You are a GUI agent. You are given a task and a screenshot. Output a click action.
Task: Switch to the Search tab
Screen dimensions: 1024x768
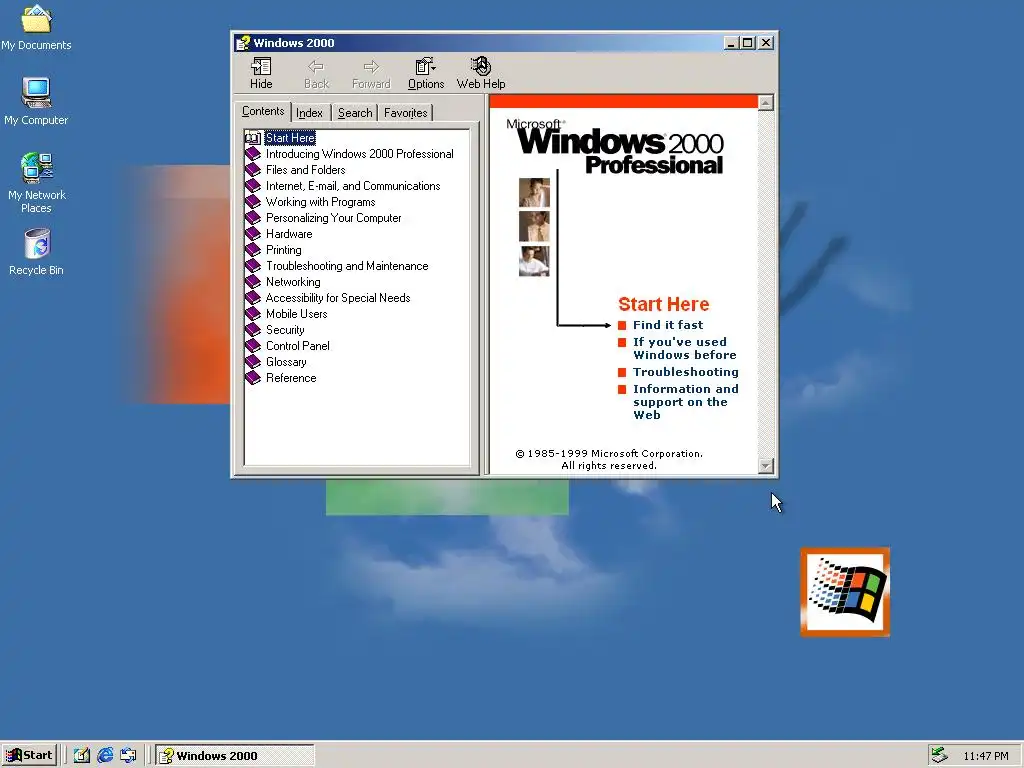[x=355, y=113]
